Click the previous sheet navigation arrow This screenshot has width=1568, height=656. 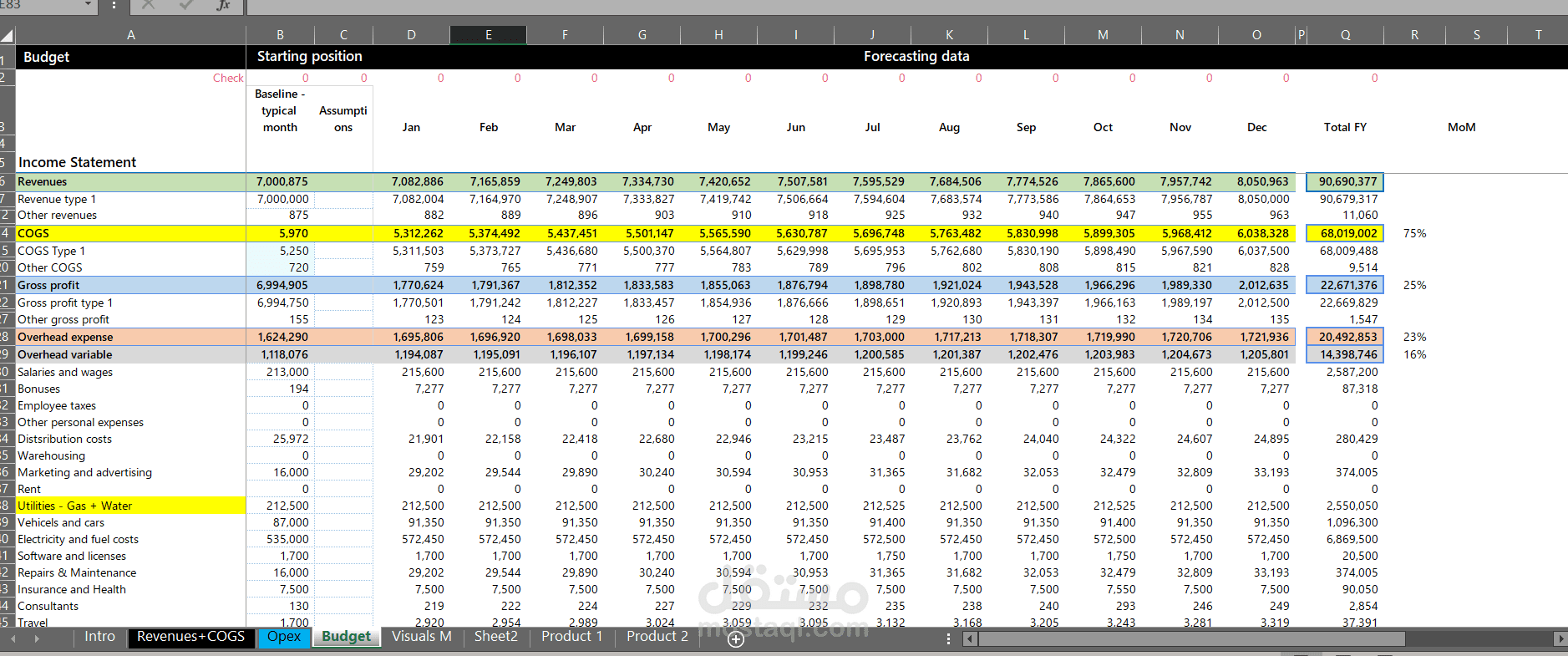13,638
